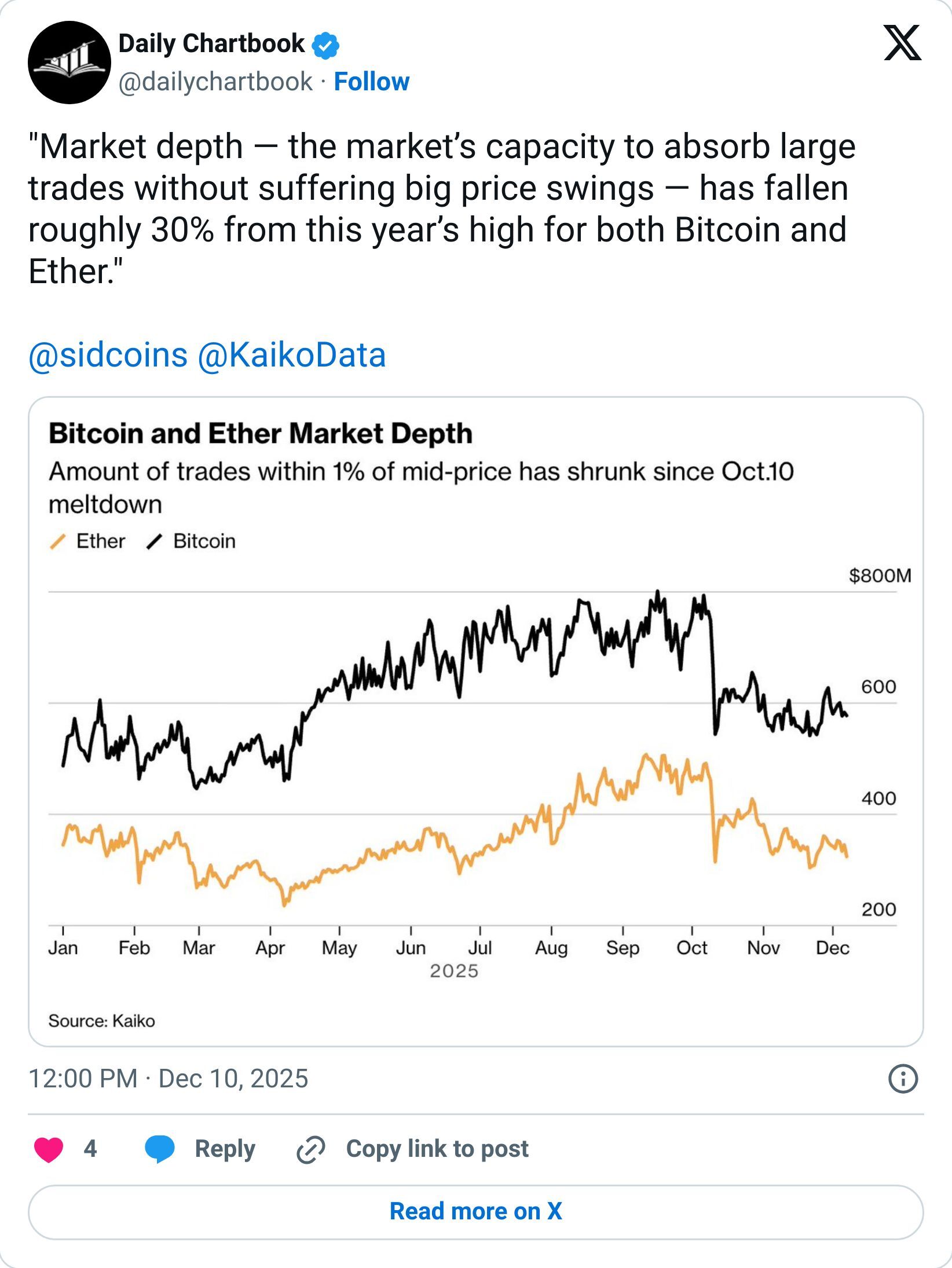Image resolution: width=952 pixels, height=1268 pixels.
Task: Click the like count number 4
Action: pos(90,1149)
